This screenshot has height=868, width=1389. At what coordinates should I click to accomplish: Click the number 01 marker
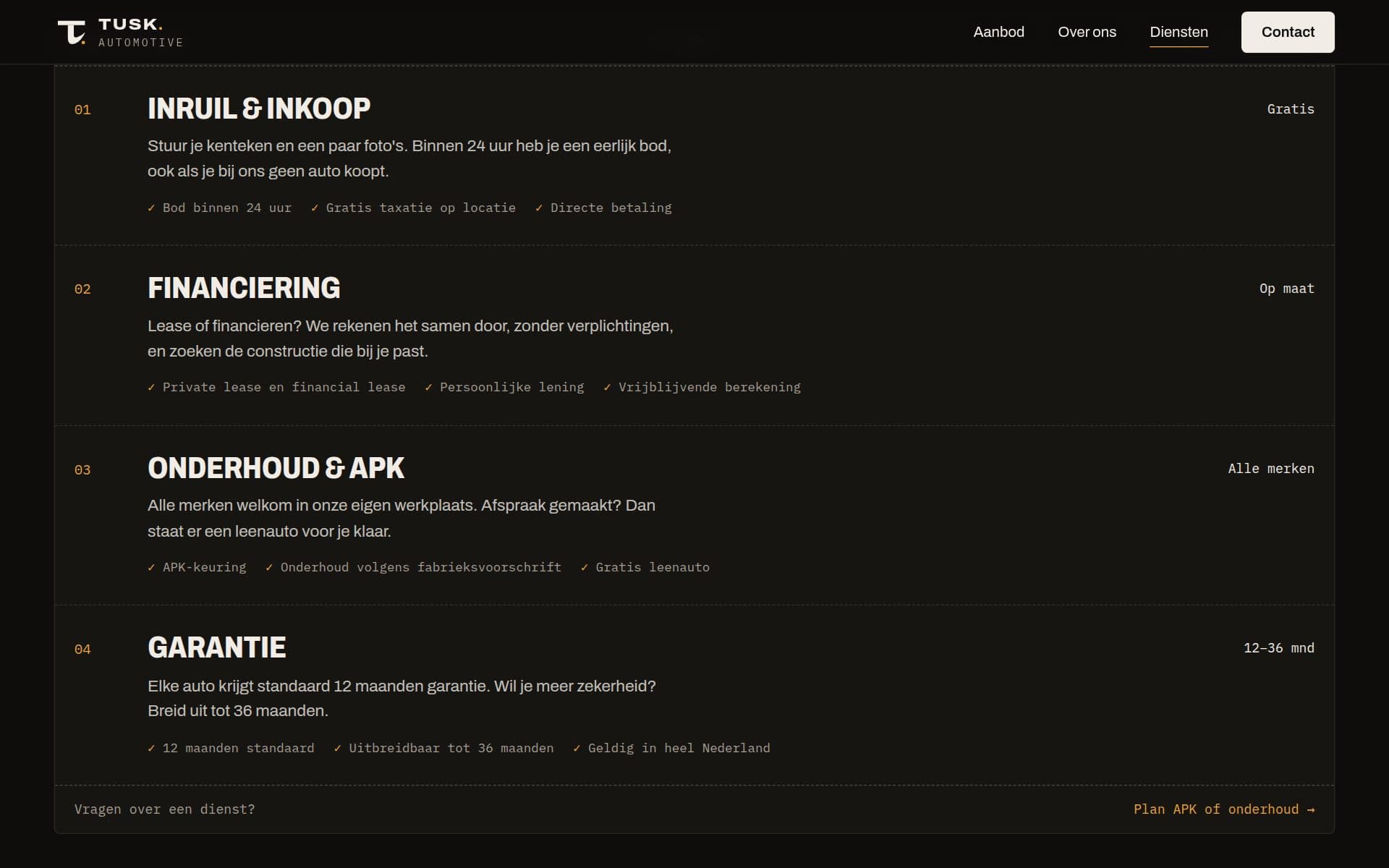(82, 110)
